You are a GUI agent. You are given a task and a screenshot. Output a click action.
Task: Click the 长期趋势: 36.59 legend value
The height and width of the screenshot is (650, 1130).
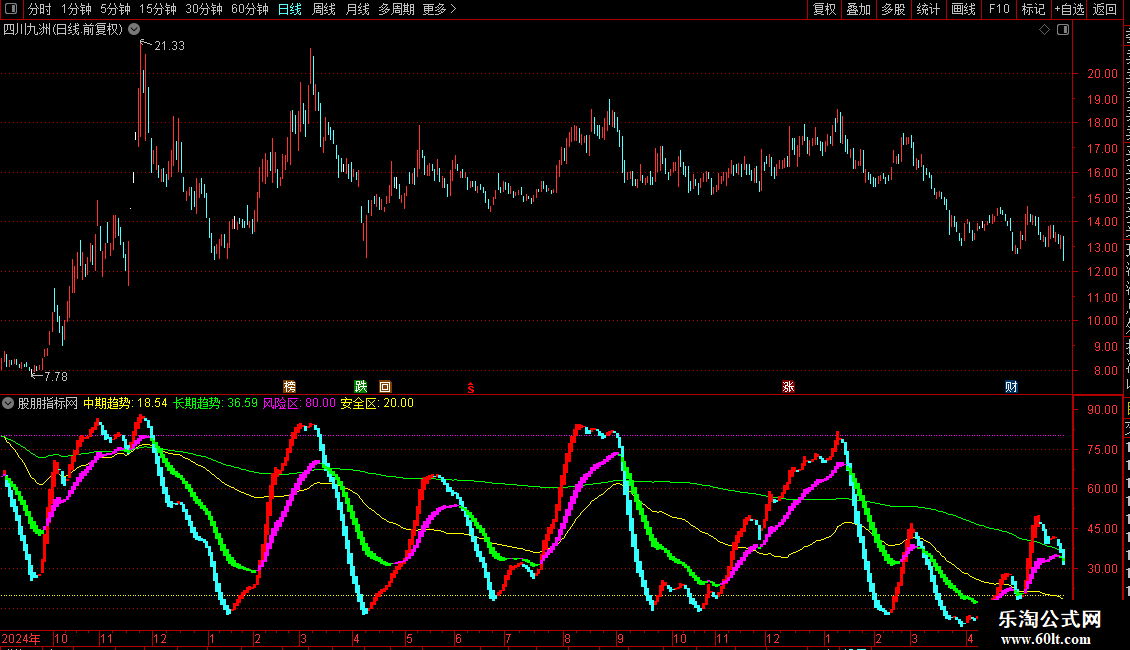215,404
